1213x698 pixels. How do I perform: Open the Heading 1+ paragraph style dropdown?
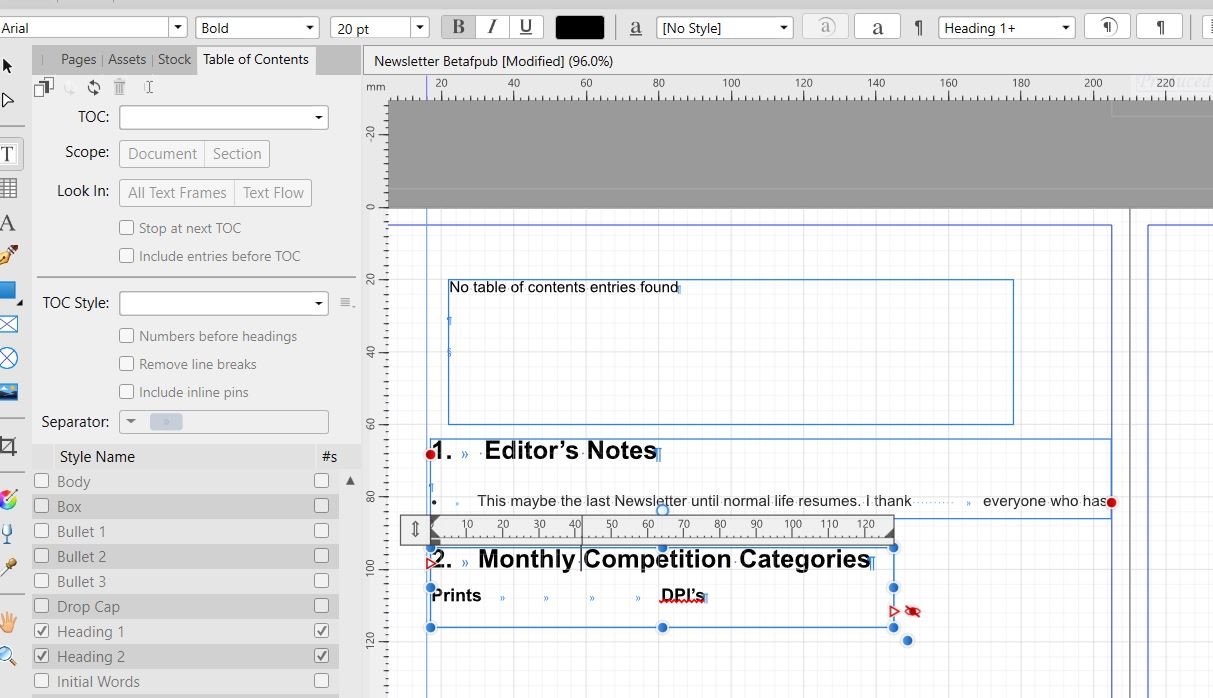1066,27
